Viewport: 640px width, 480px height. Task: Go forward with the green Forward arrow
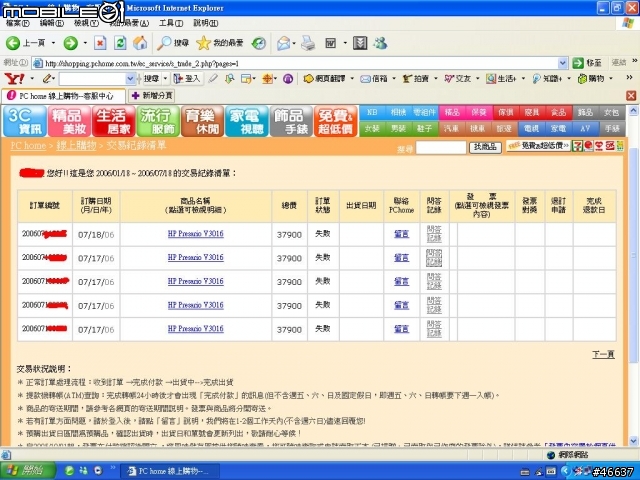(70, 43)
